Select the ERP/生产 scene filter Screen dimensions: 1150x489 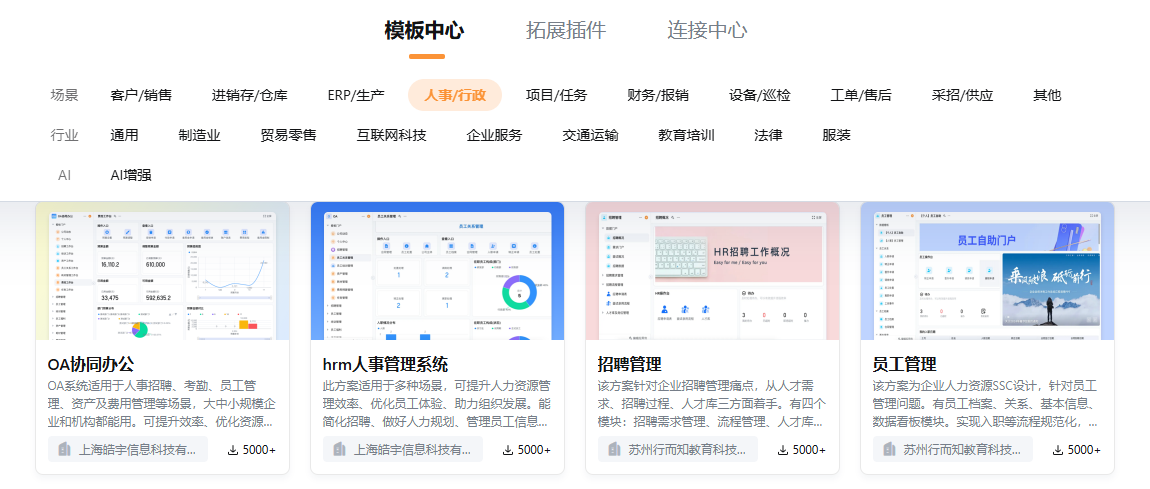pyautogui.click(x=356, y=95)
